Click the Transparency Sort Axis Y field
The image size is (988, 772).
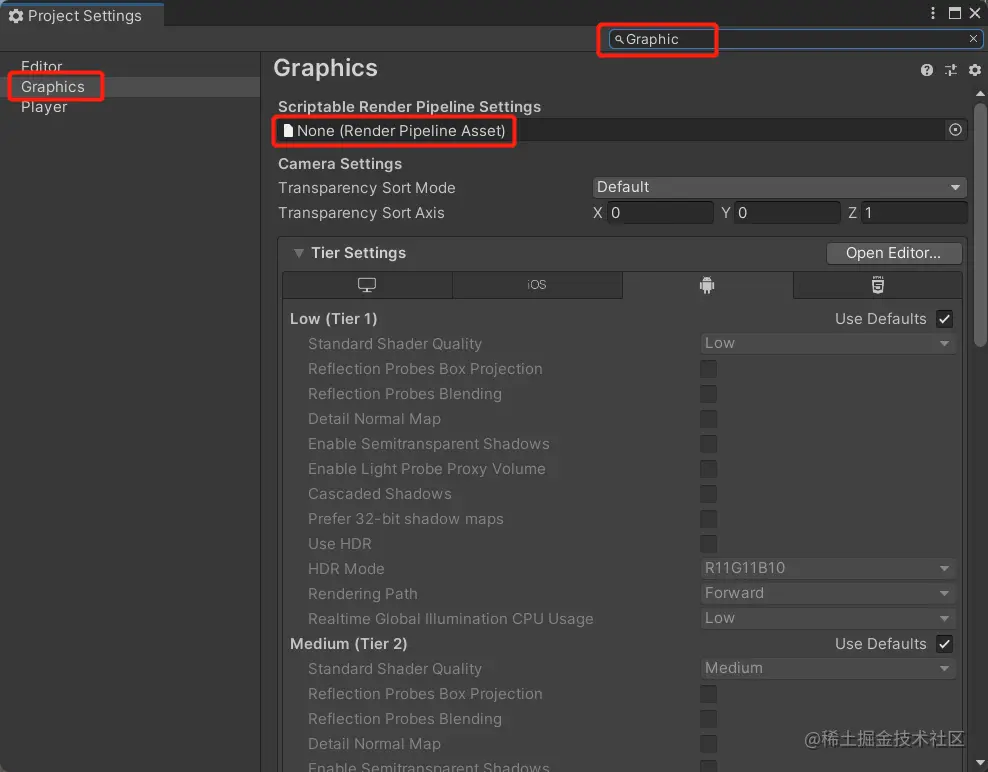786,213
